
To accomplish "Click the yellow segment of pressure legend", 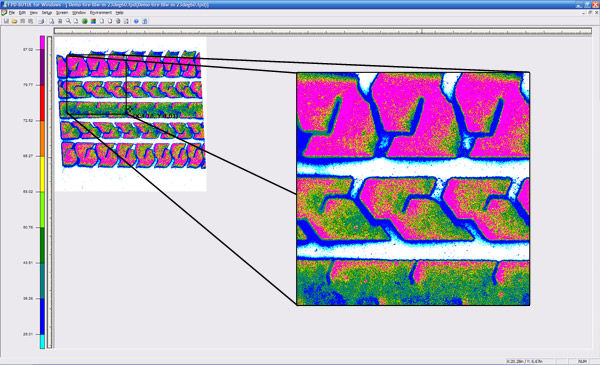I will point(42,174).
